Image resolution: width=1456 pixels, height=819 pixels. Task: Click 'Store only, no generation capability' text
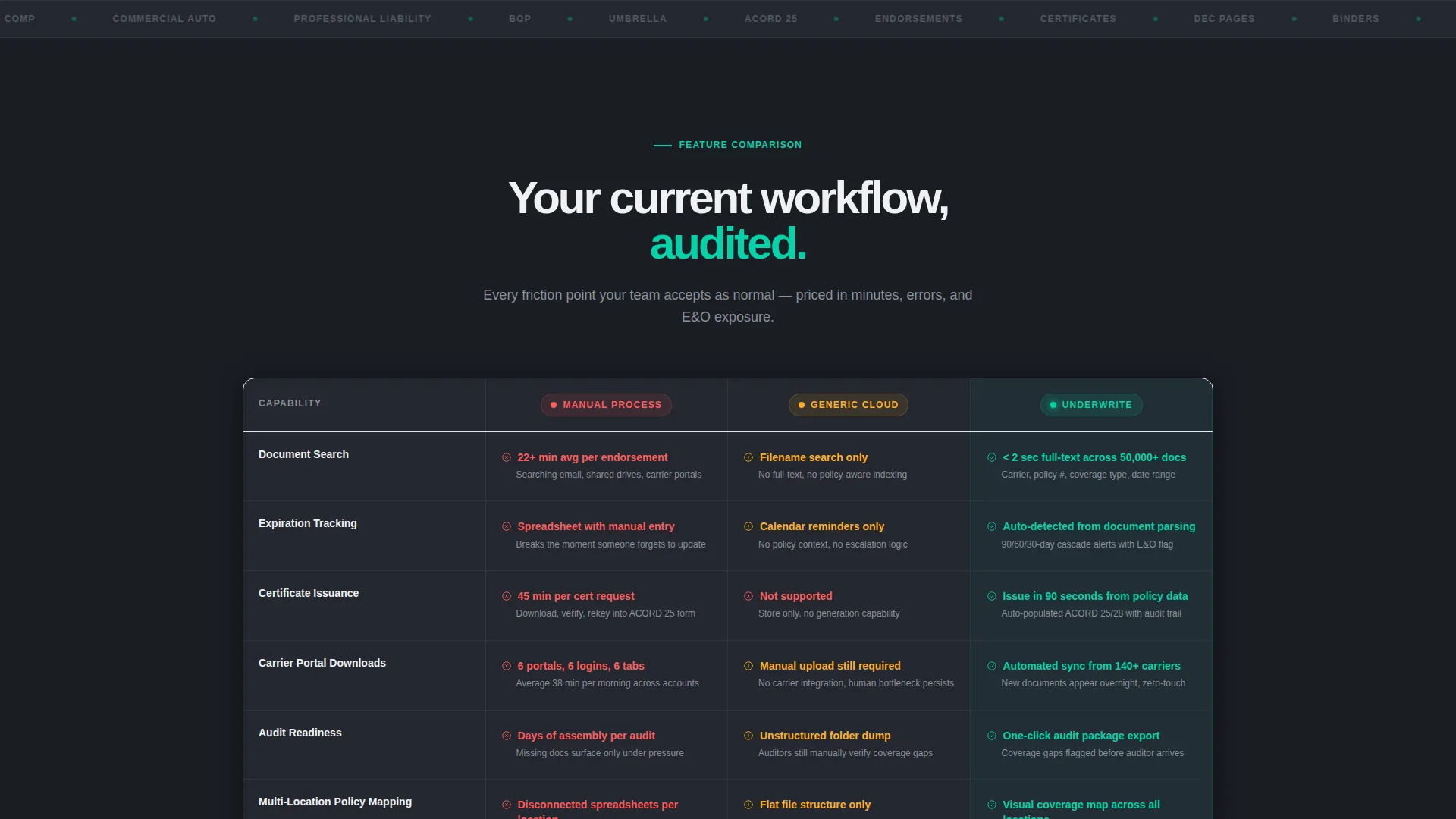pyautogui.click(x=829, y=613)
